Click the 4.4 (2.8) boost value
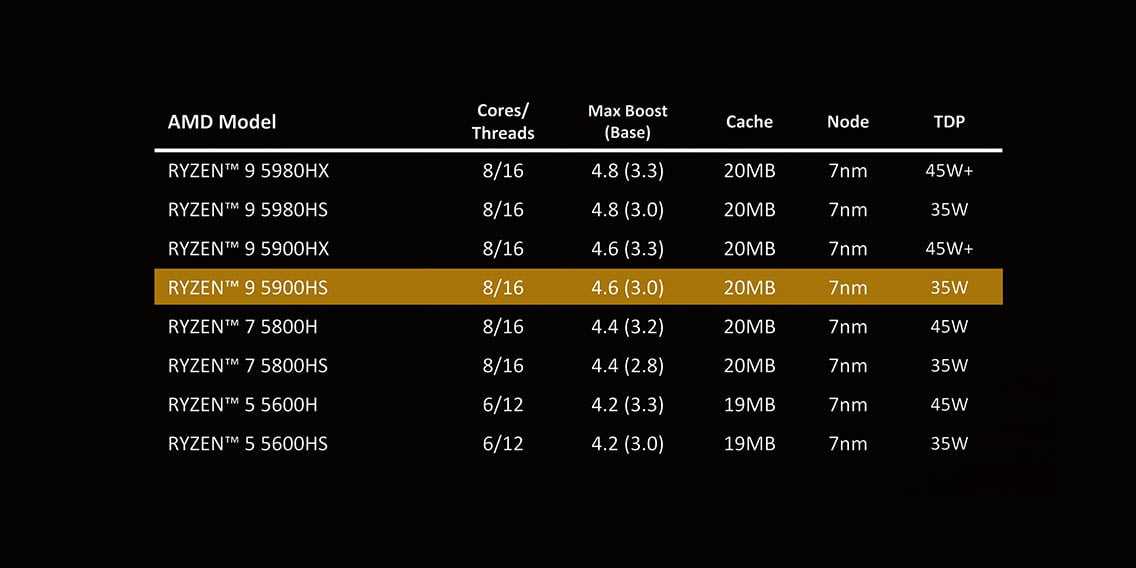This screenshot has width=1136, height=568. click(627, 366)
